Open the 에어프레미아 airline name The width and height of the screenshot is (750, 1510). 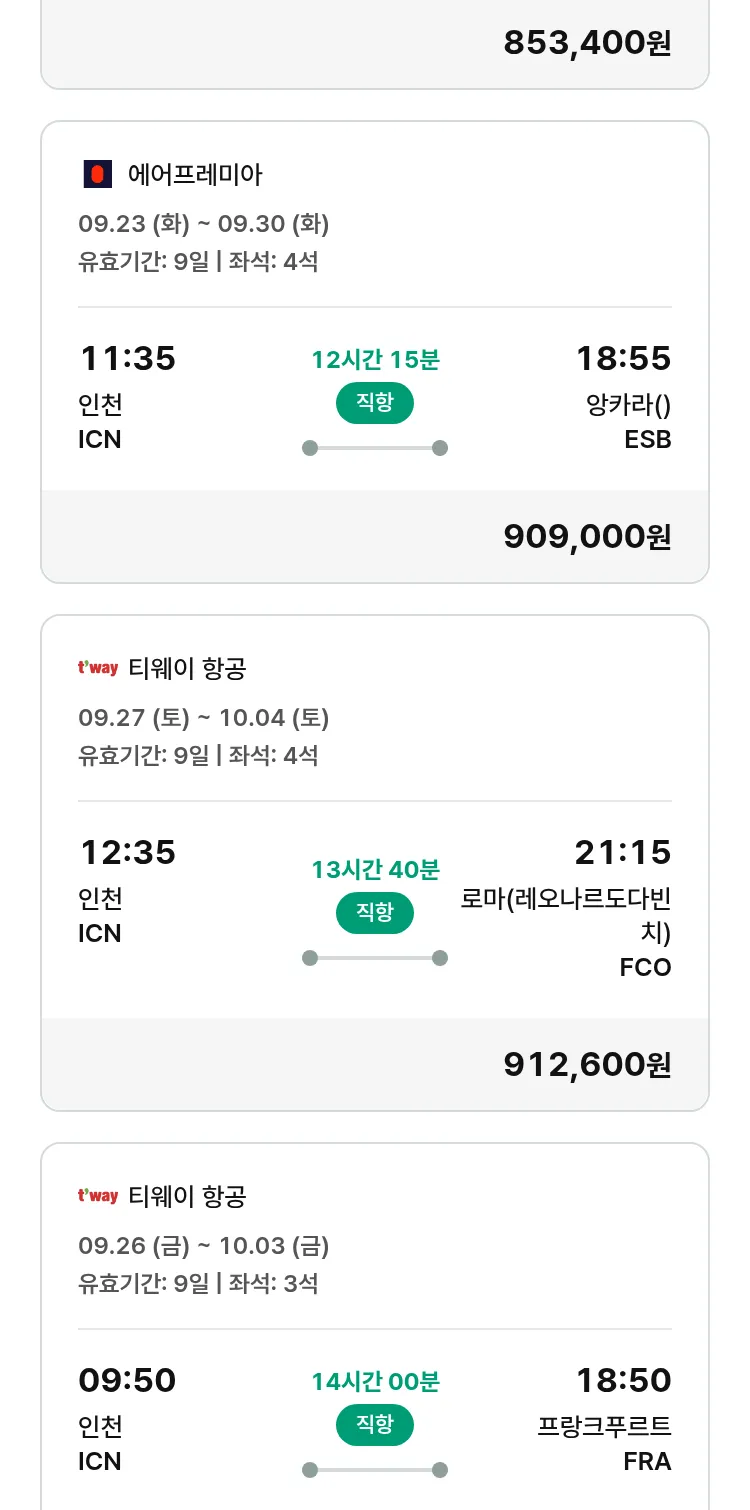point(195,175)
